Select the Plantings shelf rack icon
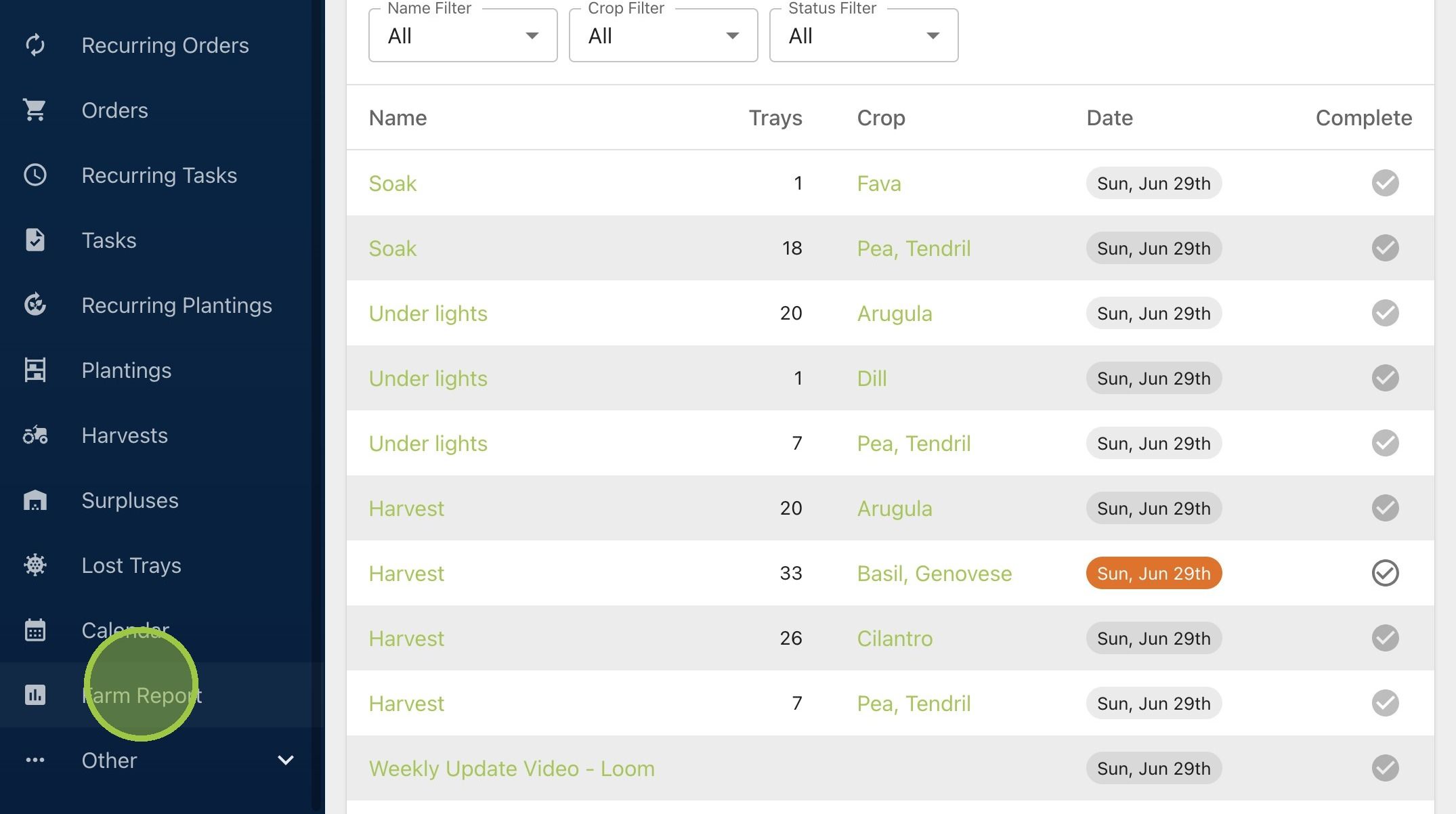The image size is (1456, 814). [35, 370]
